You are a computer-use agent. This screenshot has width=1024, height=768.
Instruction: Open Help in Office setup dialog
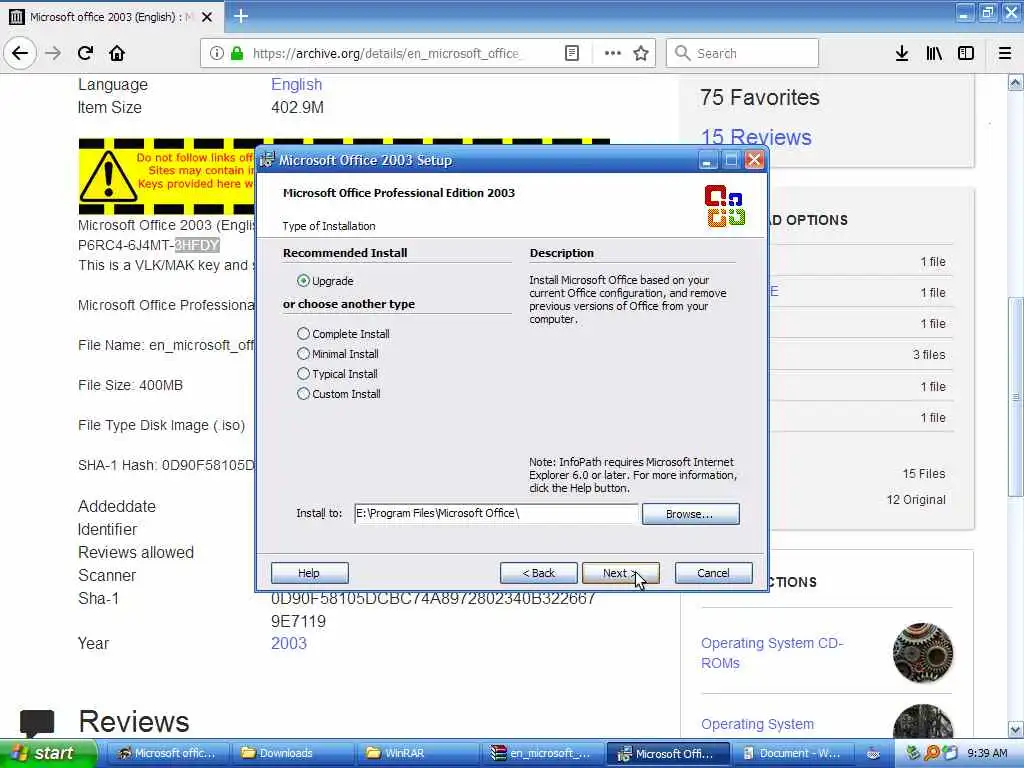[x=310, y=573]
